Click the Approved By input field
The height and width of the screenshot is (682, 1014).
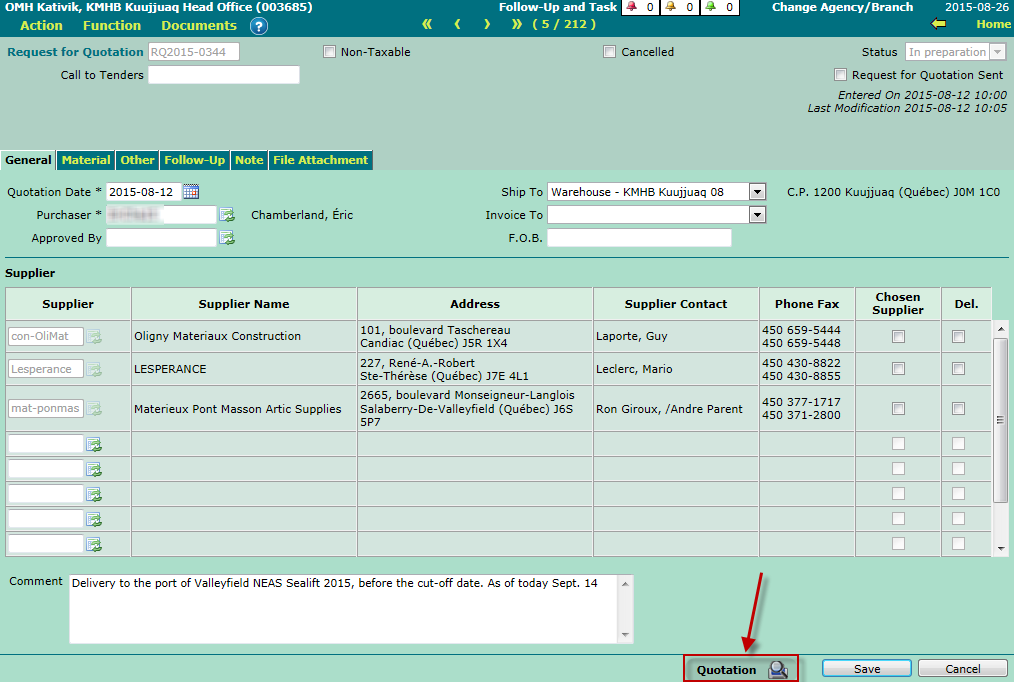161,238
